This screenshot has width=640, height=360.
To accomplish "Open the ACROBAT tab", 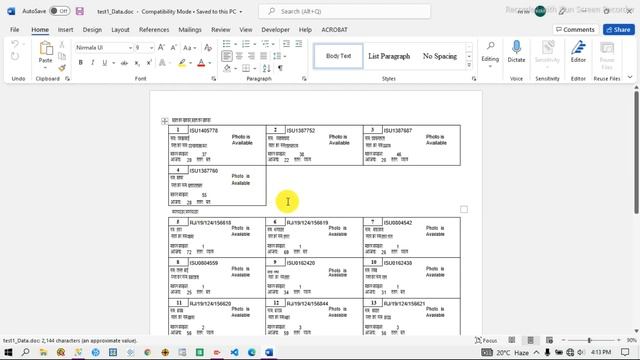I will tap(334, 29).
